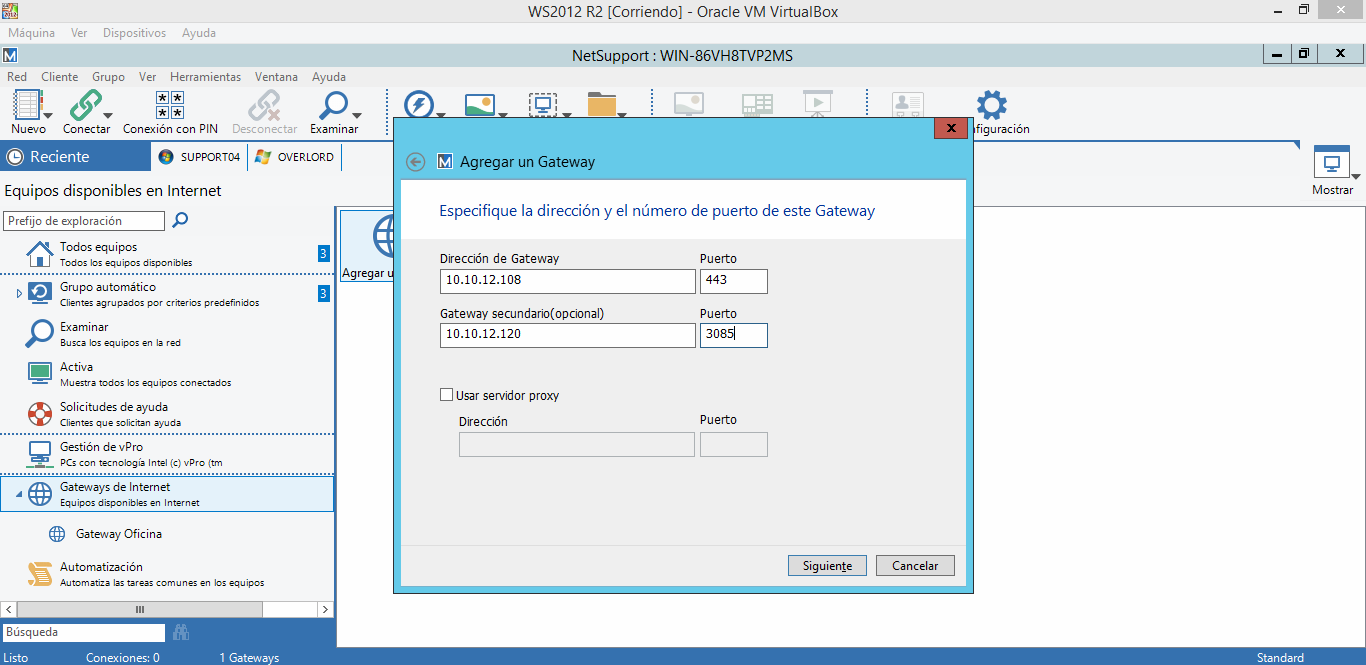Open the Cliente menu
Screen dimensions: 1366x665
pyautogui.click(x=59, y=77)
